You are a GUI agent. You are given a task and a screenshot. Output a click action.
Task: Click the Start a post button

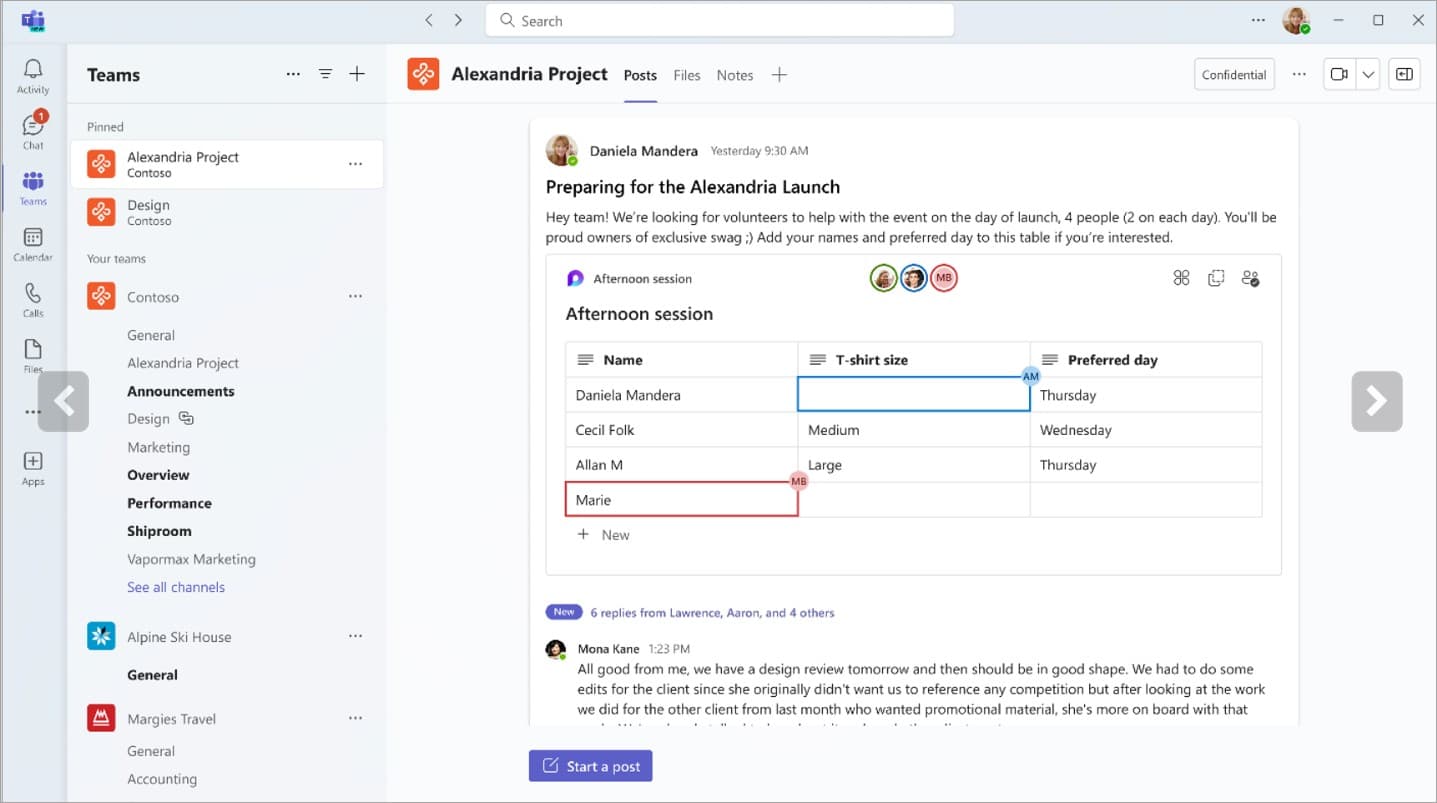(x=591, y=766)
